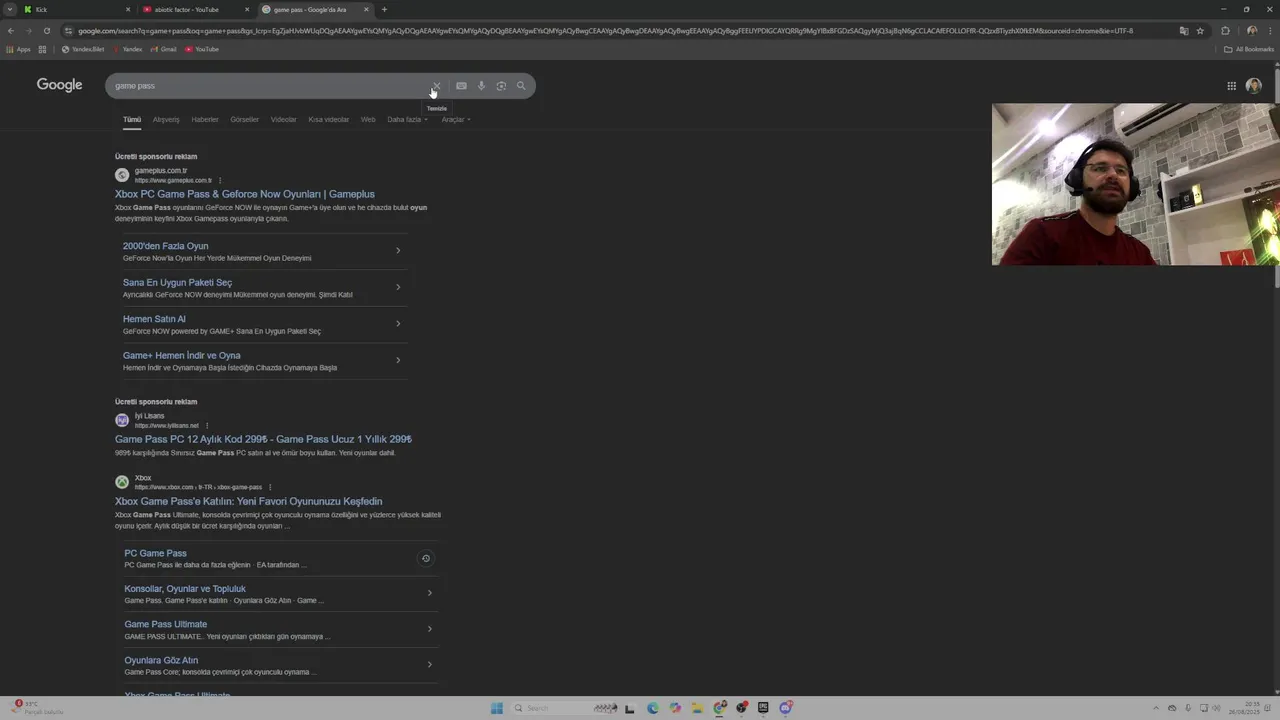Open File Explorer from the taskbar
Screen dimensions: 1280x720
697,708
